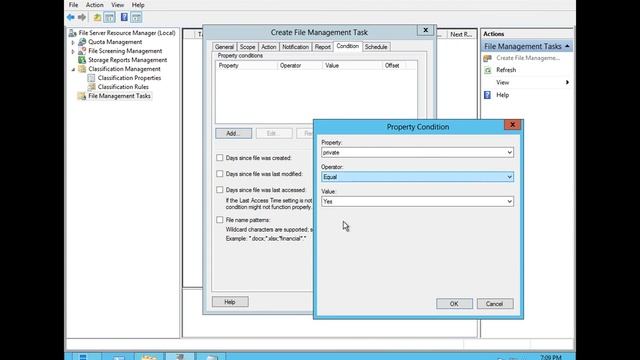Click Create File Management Task action link

tap(528, 58)
